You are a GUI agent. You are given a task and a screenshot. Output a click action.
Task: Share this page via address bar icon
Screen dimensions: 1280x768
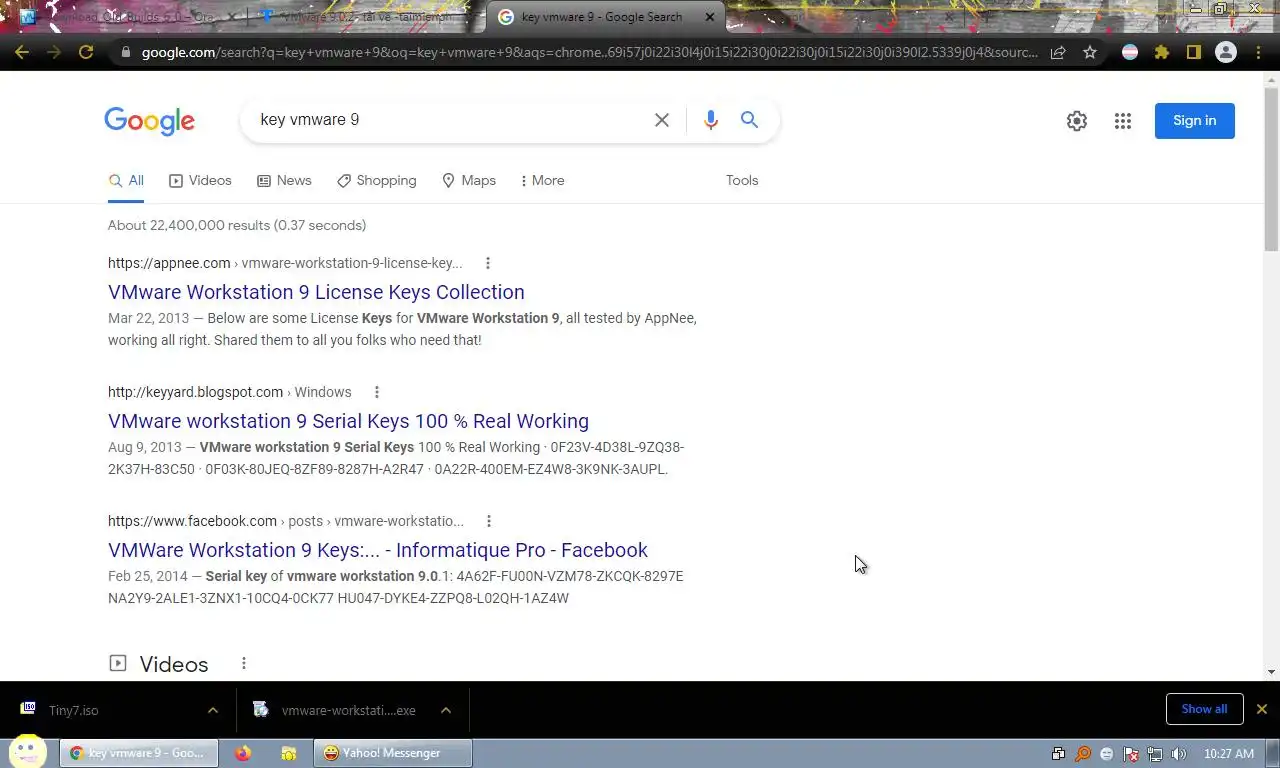coord(1058,52)
